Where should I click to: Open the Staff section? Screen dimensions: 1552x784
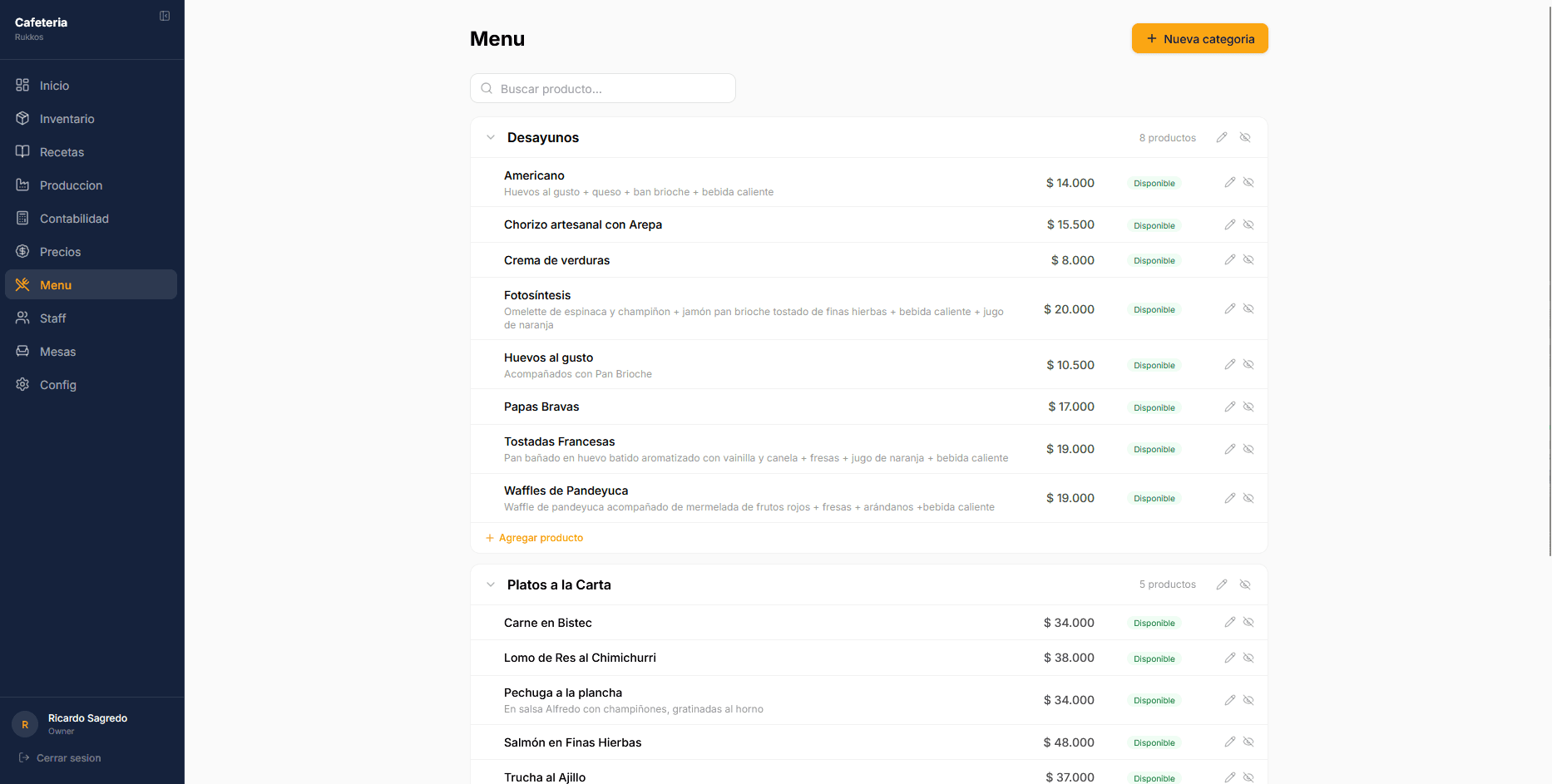pyautogui.click(x=52, y=318)
